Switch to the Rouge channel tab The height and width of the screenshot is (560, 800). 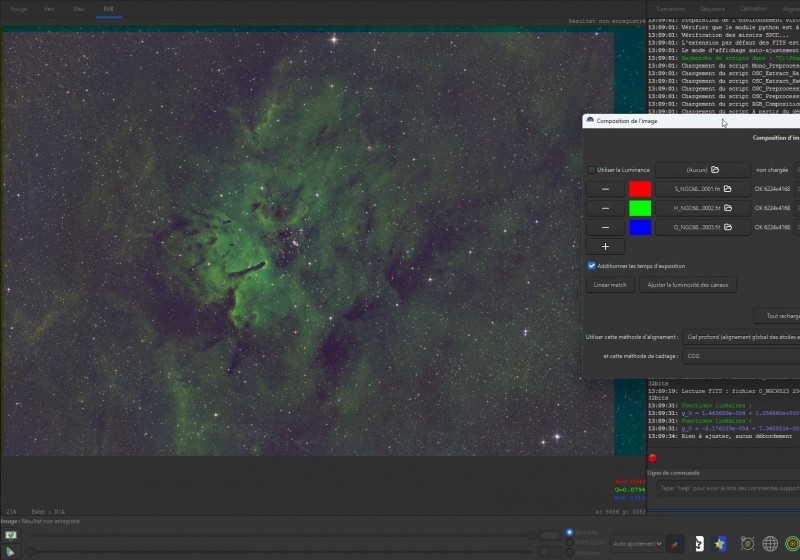point(18,9)
